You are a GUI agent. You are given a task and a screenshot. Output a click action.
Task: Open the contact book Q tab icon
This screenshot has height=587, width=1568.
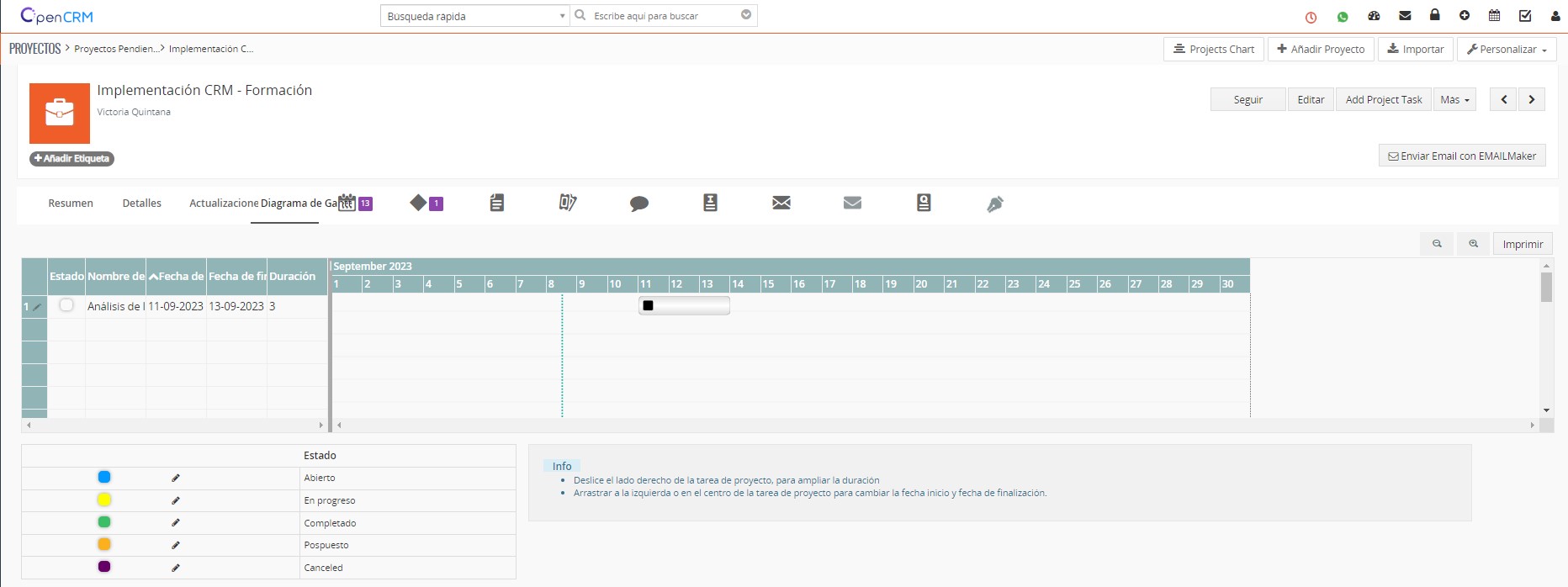click(924, 203)
